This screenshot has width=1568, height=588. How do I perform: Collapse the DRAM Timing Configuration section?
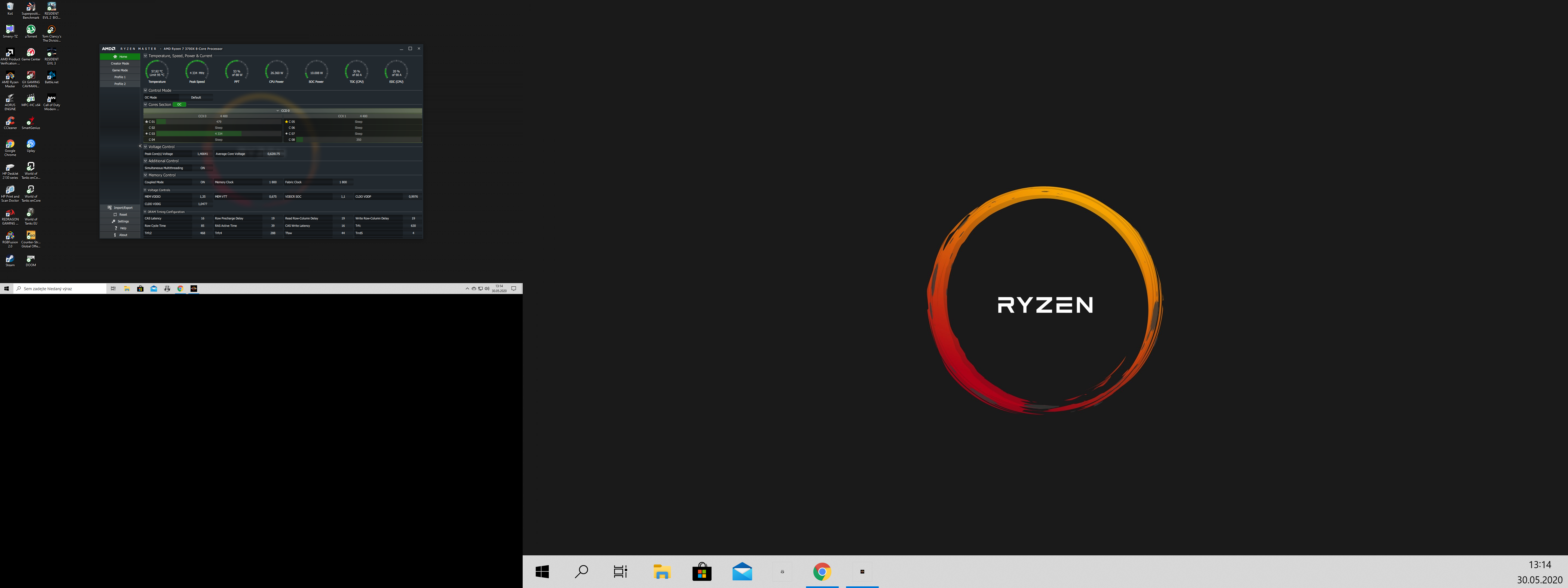[x=145, y=212]
